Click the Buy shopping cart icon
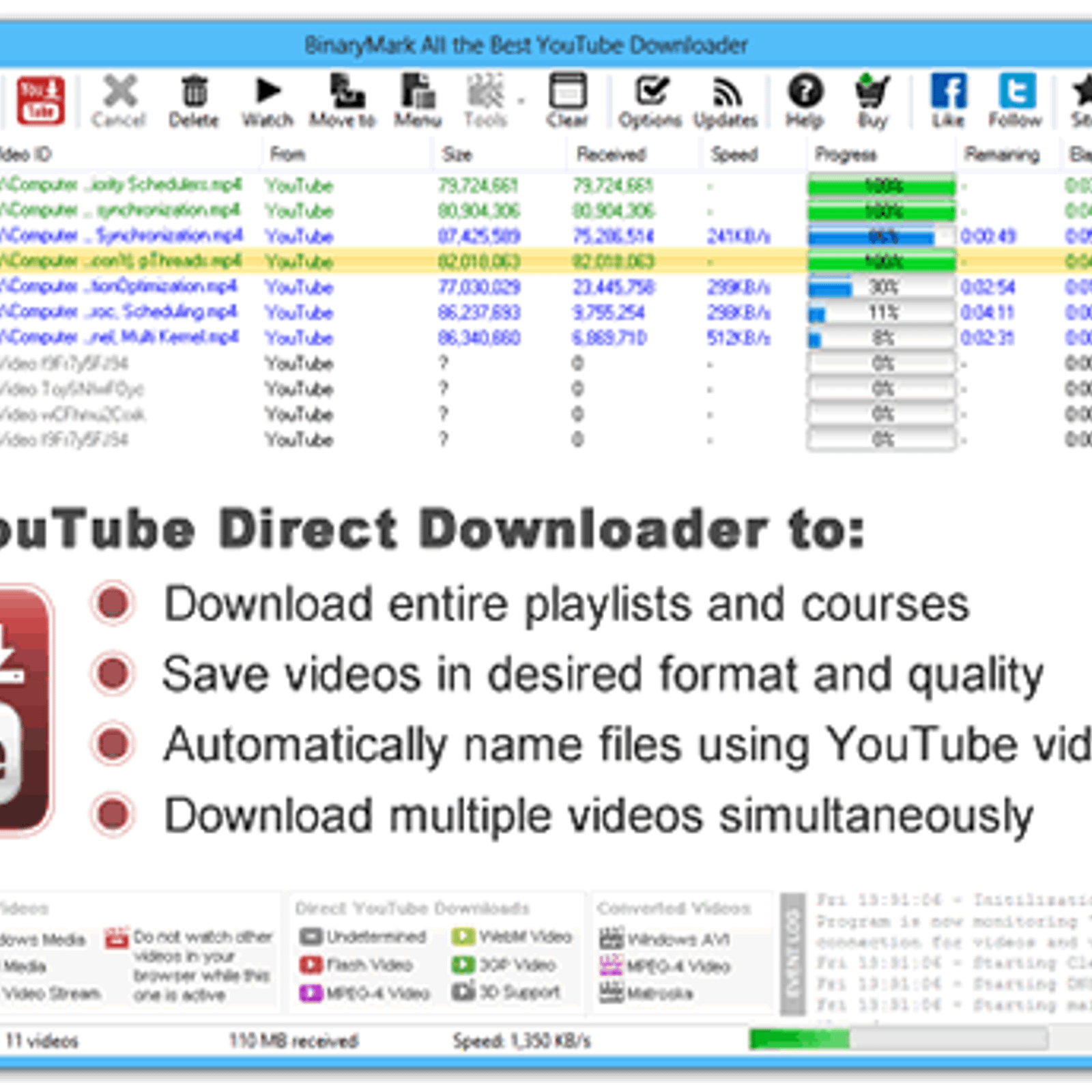The image size is (1092, 1092). tap(873, 91)
